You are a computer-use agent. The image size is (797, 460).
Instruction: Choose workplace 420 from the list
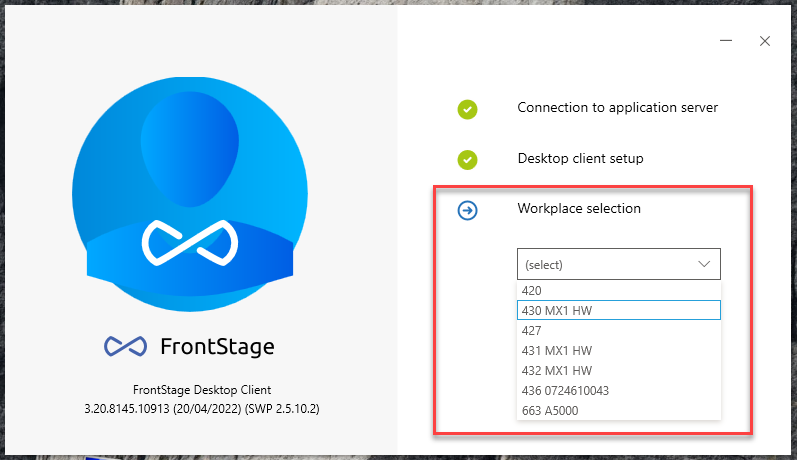pyautogui.click(x=619, y=290)
